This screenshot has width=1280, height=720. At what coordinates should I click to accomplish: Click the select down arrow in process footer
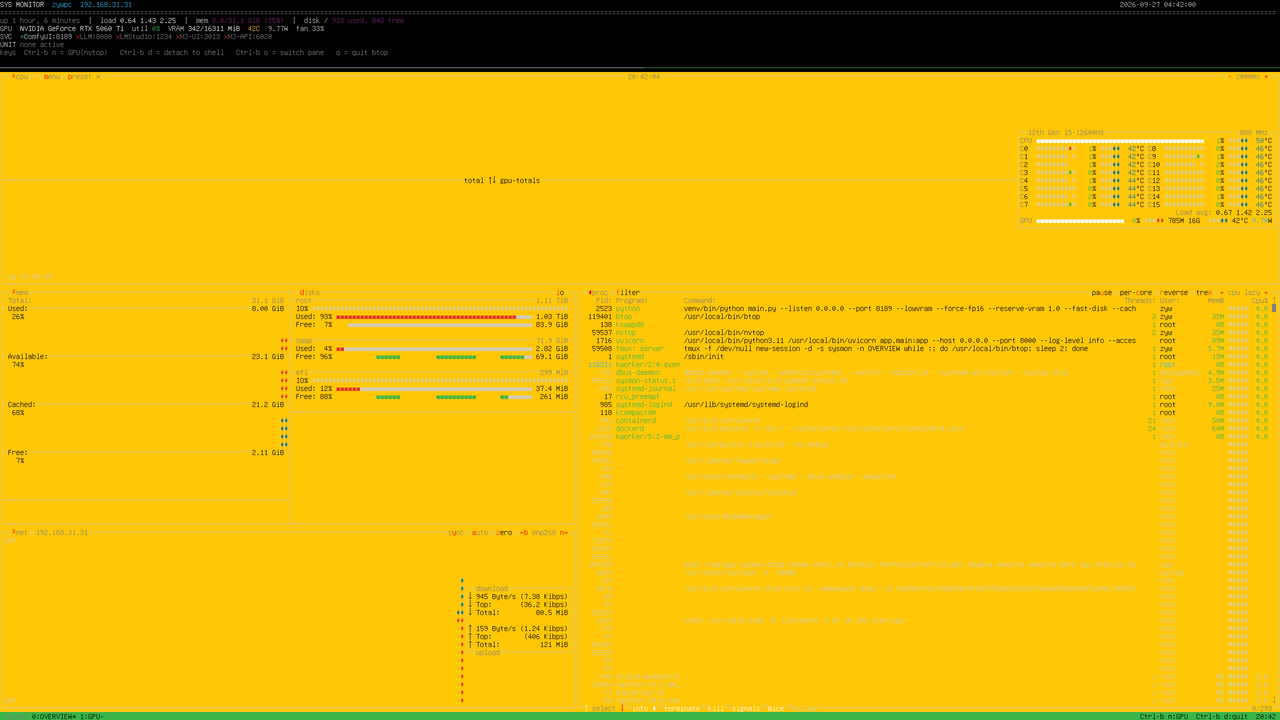pos(622,708)
